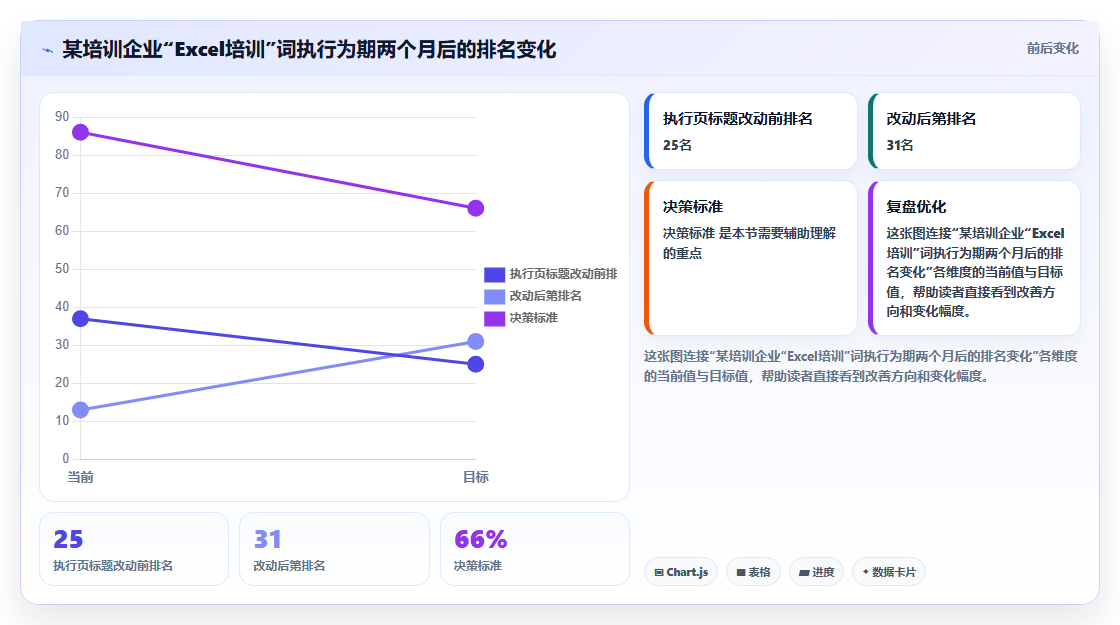Click the Chart.js tag icon

click(659, 573)
